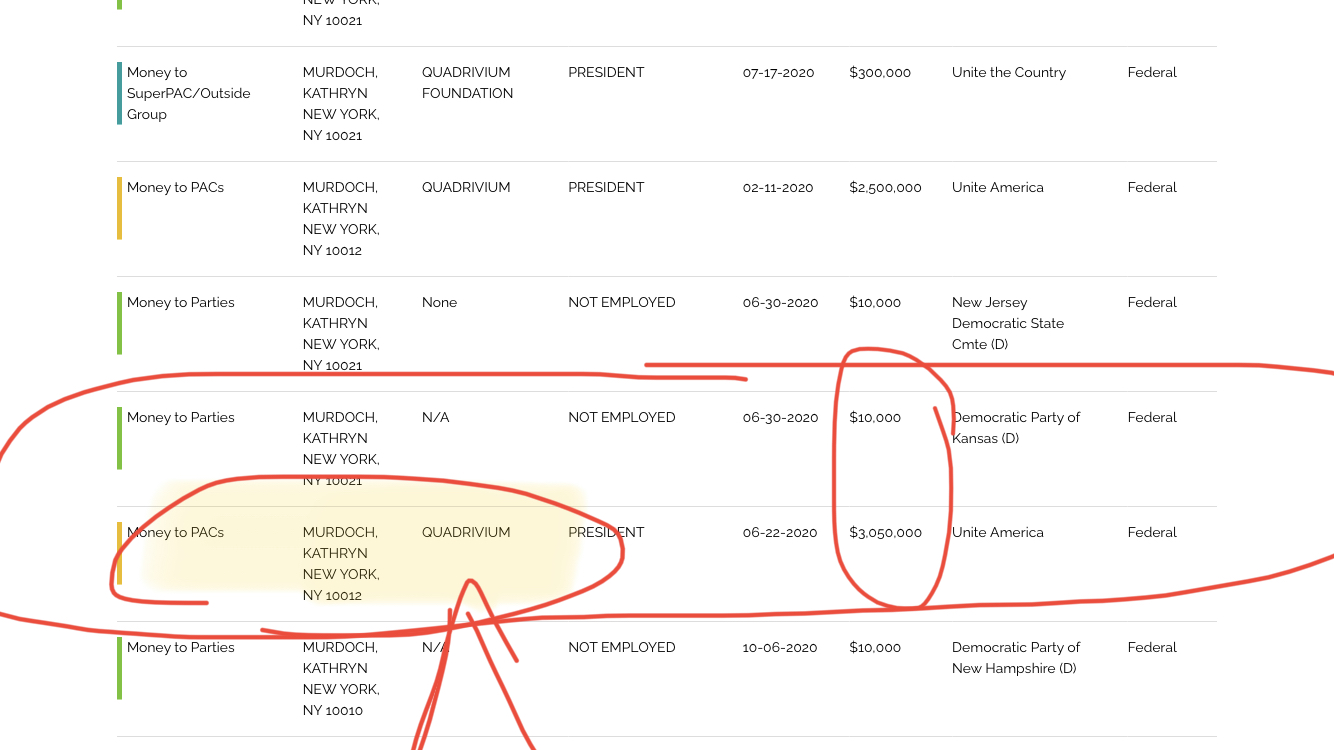Click "Unite America" in the $3,050,000 row

[998, 533]
